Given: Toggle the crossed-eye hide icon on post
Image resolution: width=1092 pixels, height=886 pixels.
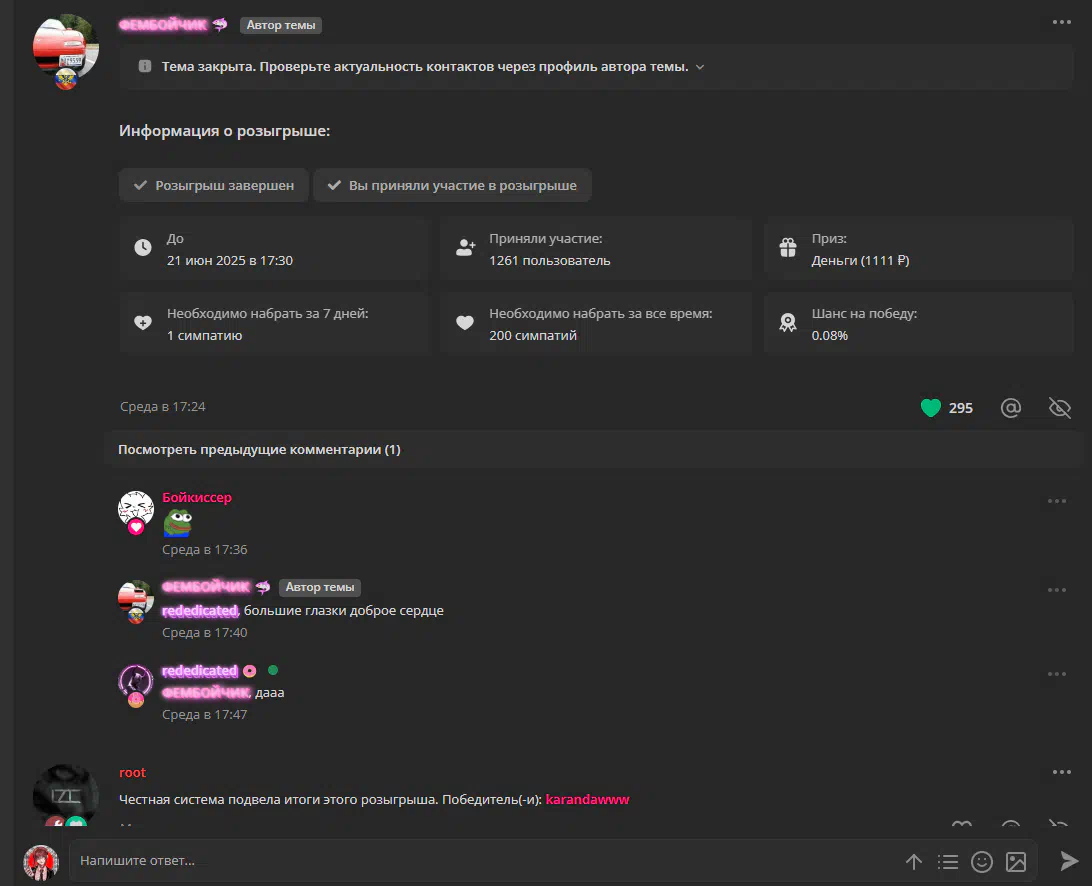Looking at the screenshot, I should pyautogui.click(x=1059, y=407).
